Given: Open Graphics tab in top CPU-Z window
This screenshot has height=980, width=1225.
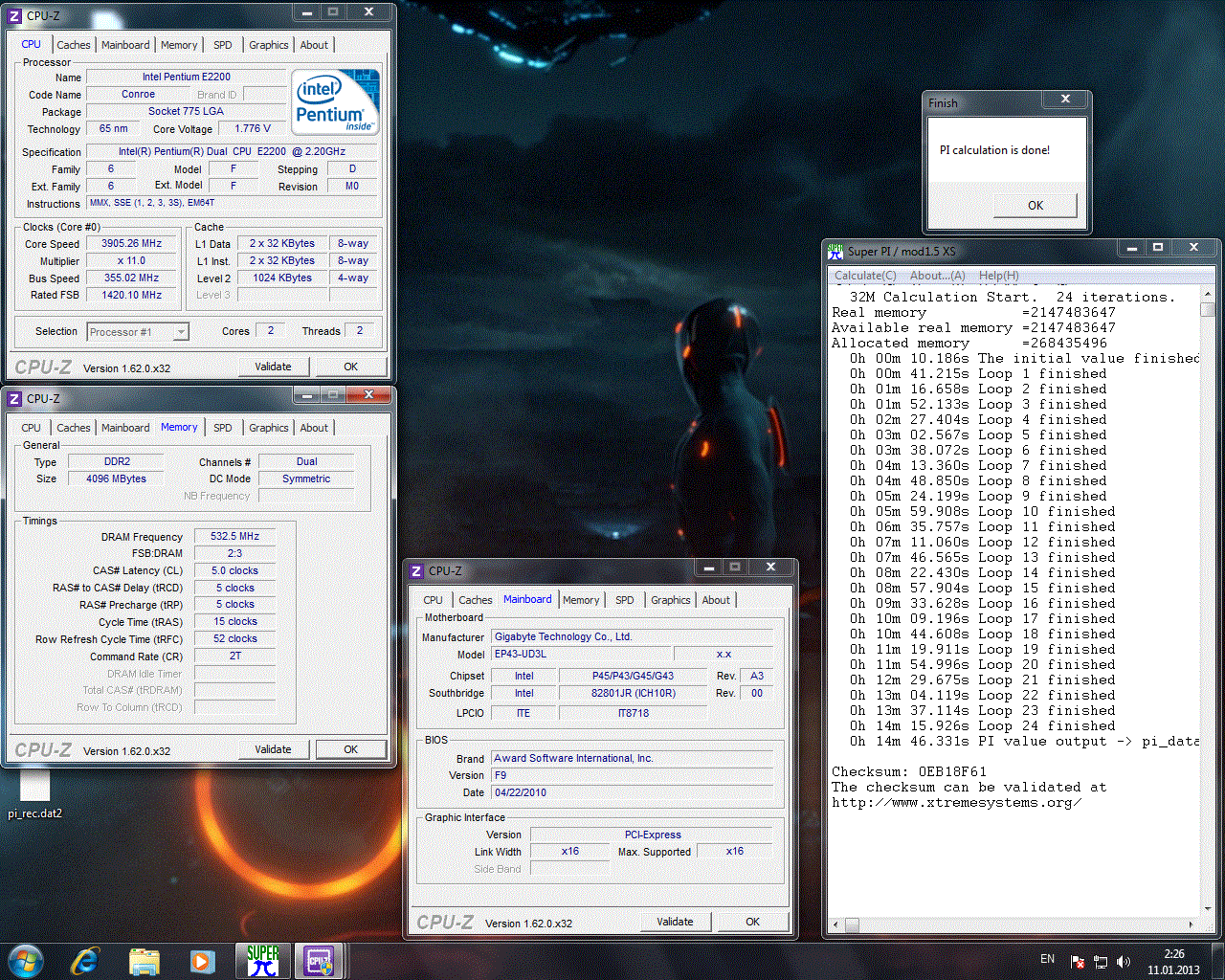Looking at the screenshot, I should coord(269,45).
